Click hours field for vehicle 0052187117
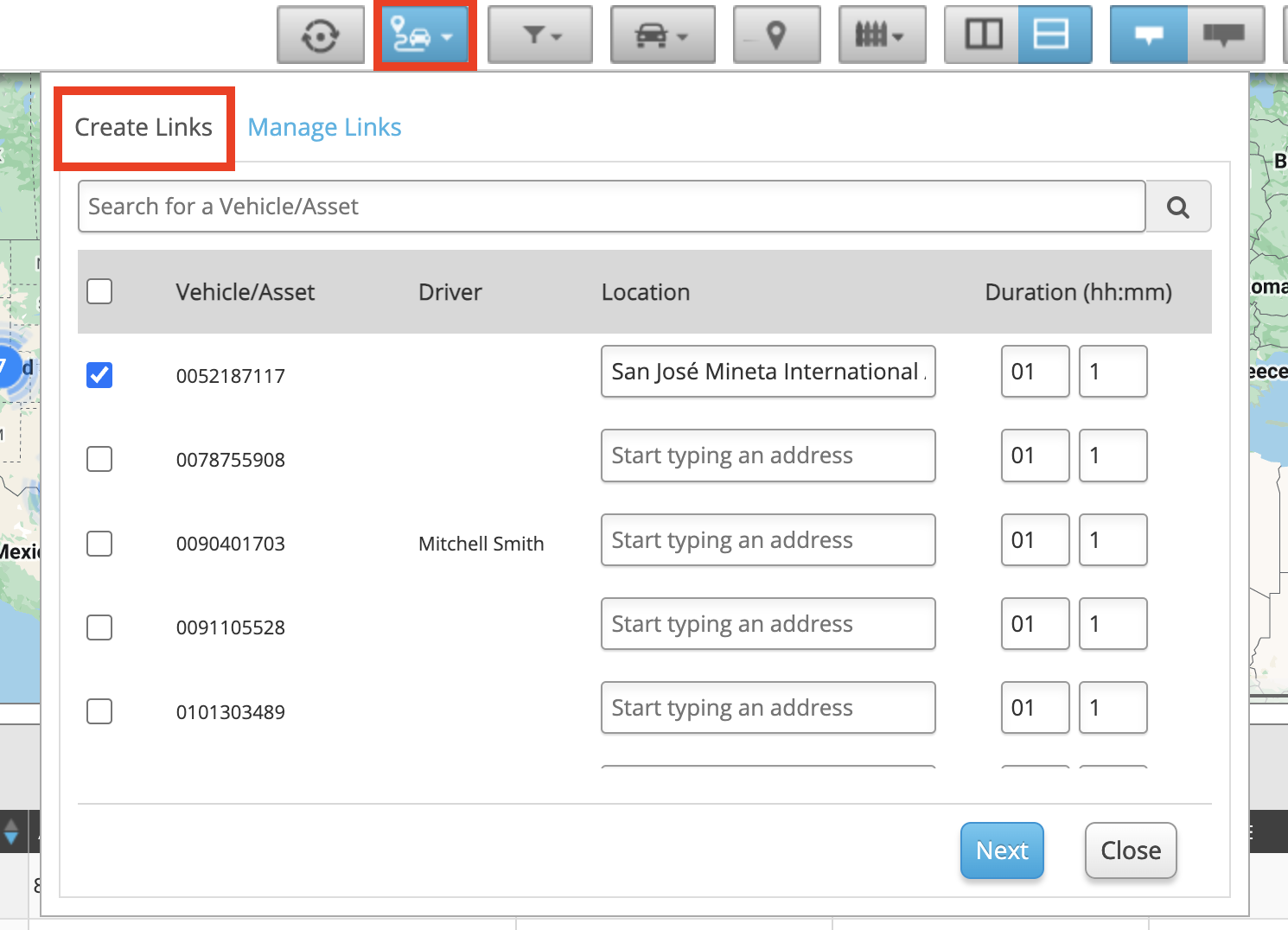This screenshot has height=930, width=1288. coord(1036,372)
